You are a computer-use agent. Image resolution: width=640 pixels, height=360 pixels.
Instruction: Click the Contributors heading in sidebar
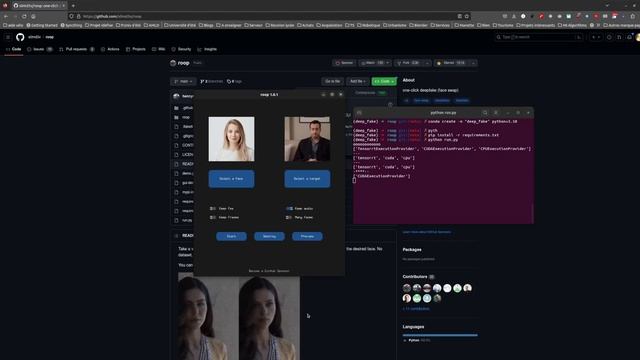(x=415, y=277)
